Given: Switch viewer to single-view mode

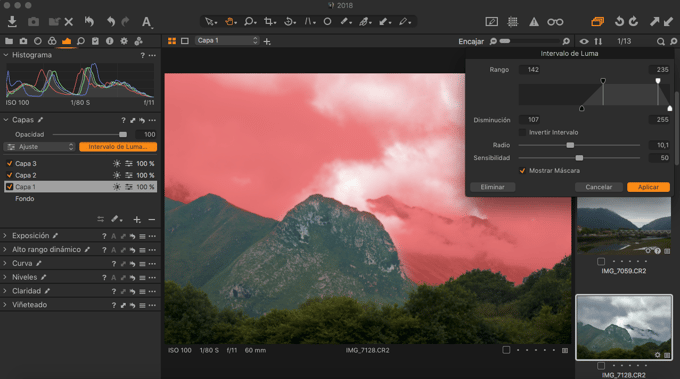Looking at the screenshot, I should coord(185,41).
